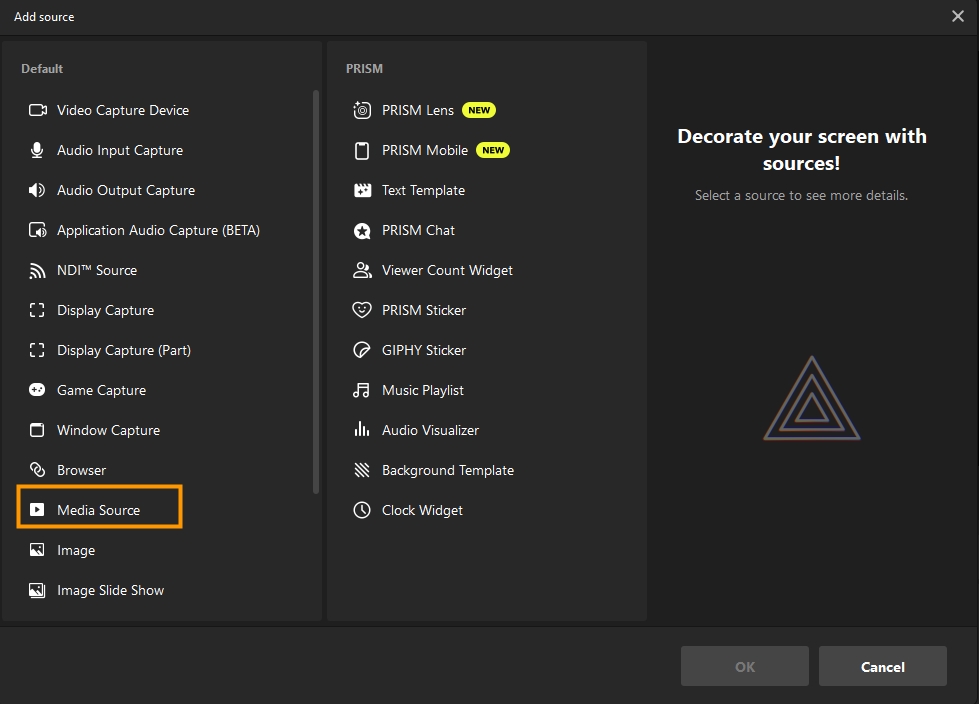Click the PRISM Lens icon
This screenshot has width=979, height=704.
[362, 110]
